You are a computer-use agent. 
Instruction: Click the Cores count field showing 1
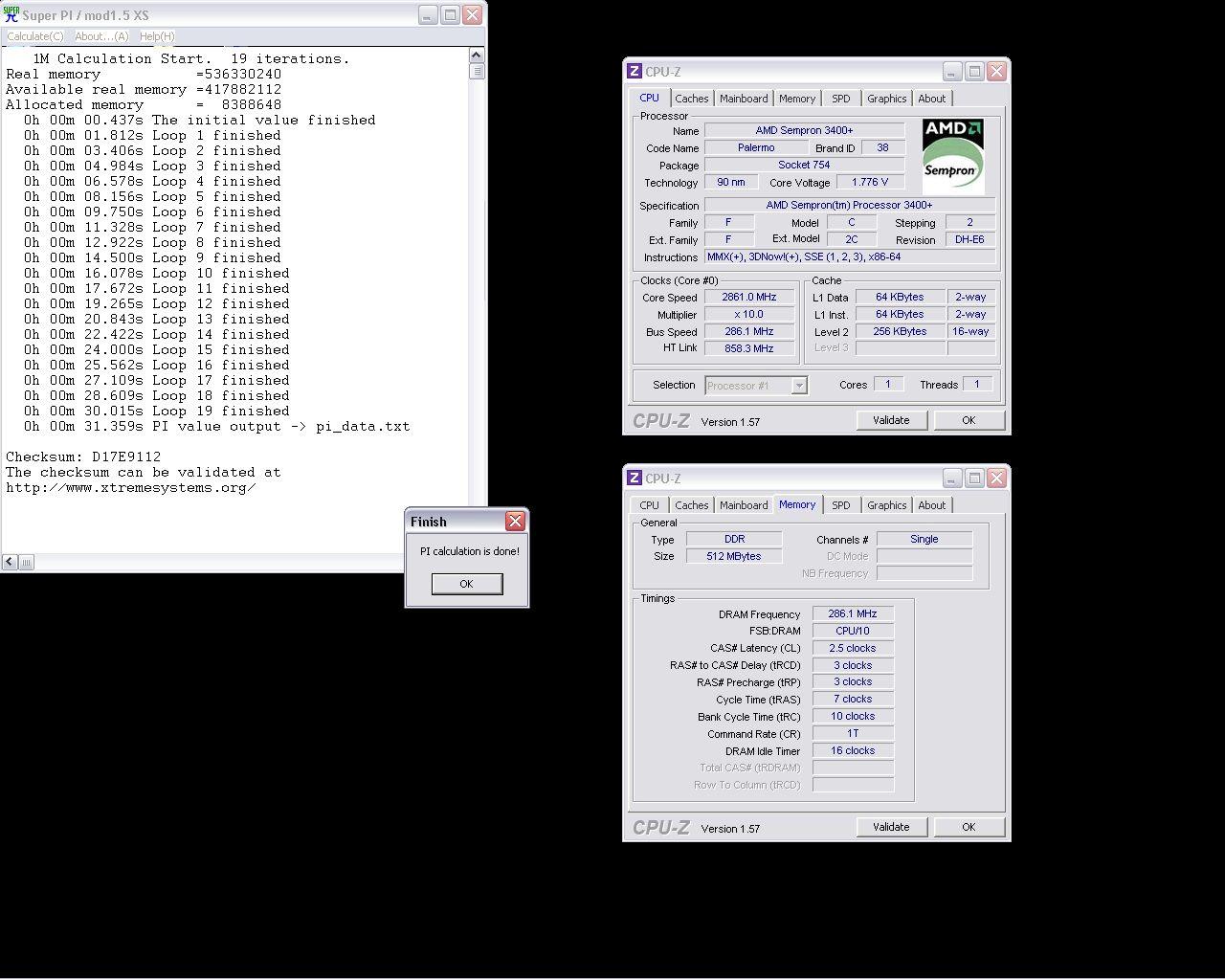click(x=887, y=384)
